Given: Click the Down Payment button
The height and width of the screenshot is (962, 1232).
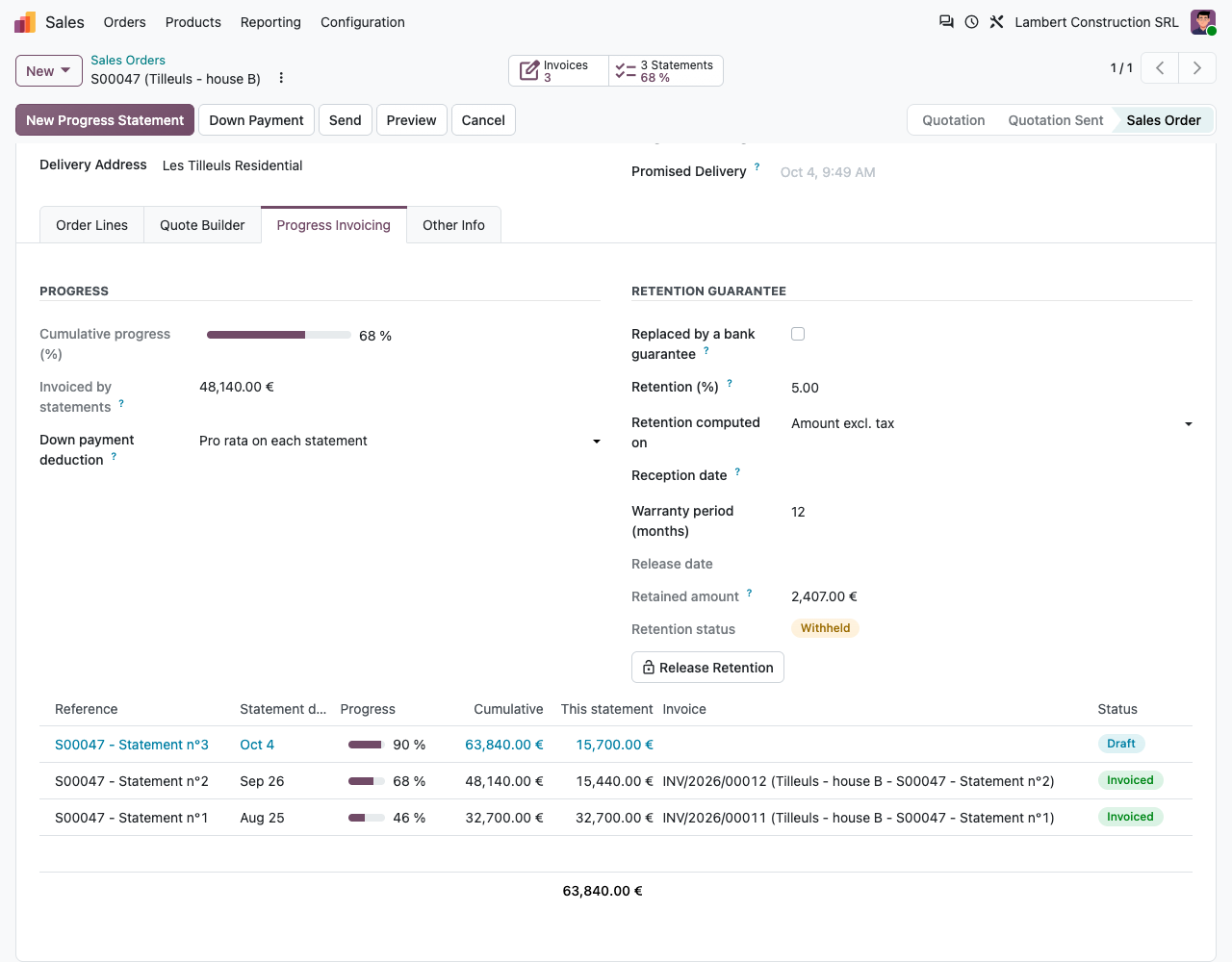Looking at the screenshot, I should pos(256,120).
